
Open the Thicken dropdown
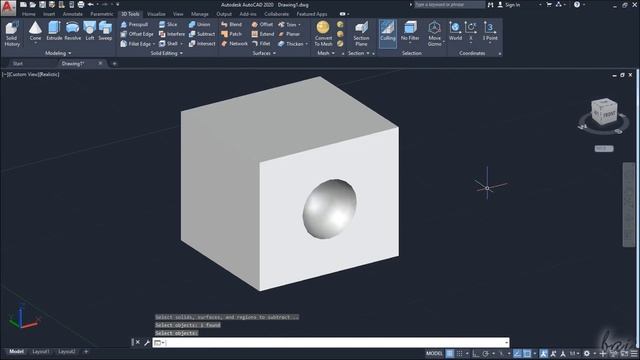click(307, 44)
